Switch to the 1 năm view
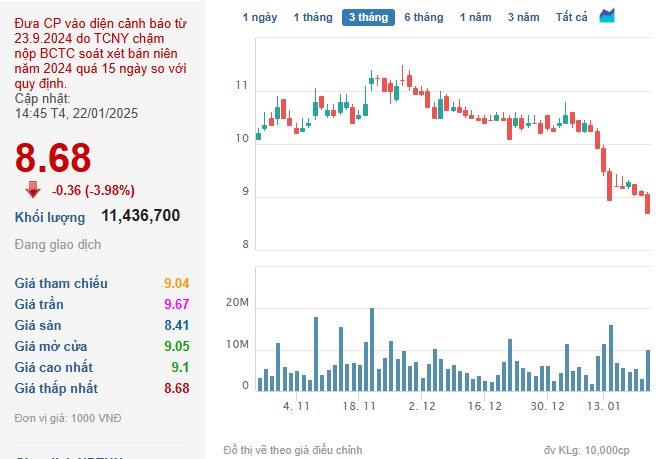Image resolution: width=659 pixels, height=459 pixels. pyautogui.click(x=475, y=17)
